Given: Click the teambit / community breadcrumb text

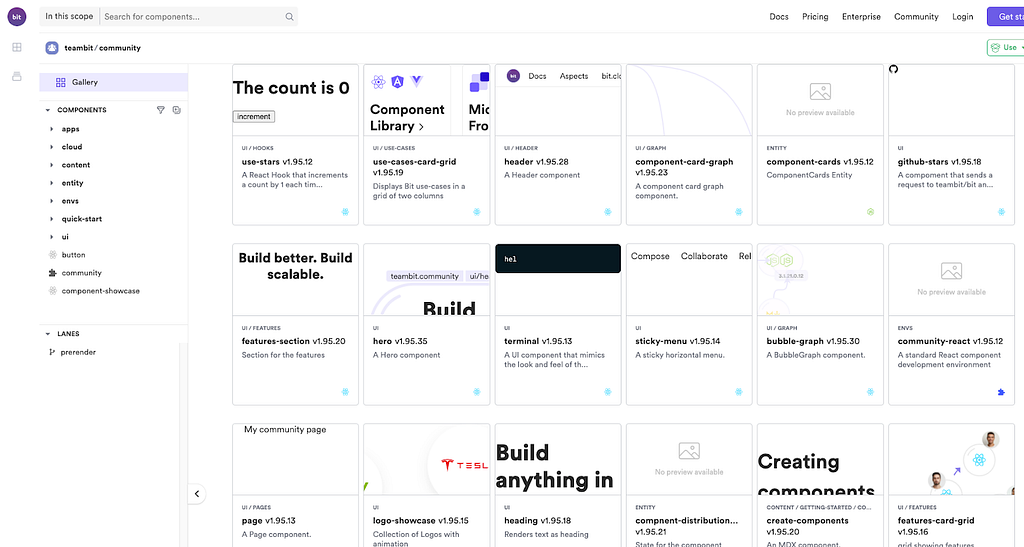Looking at the screenshot, I should click(x=103, y=48).
